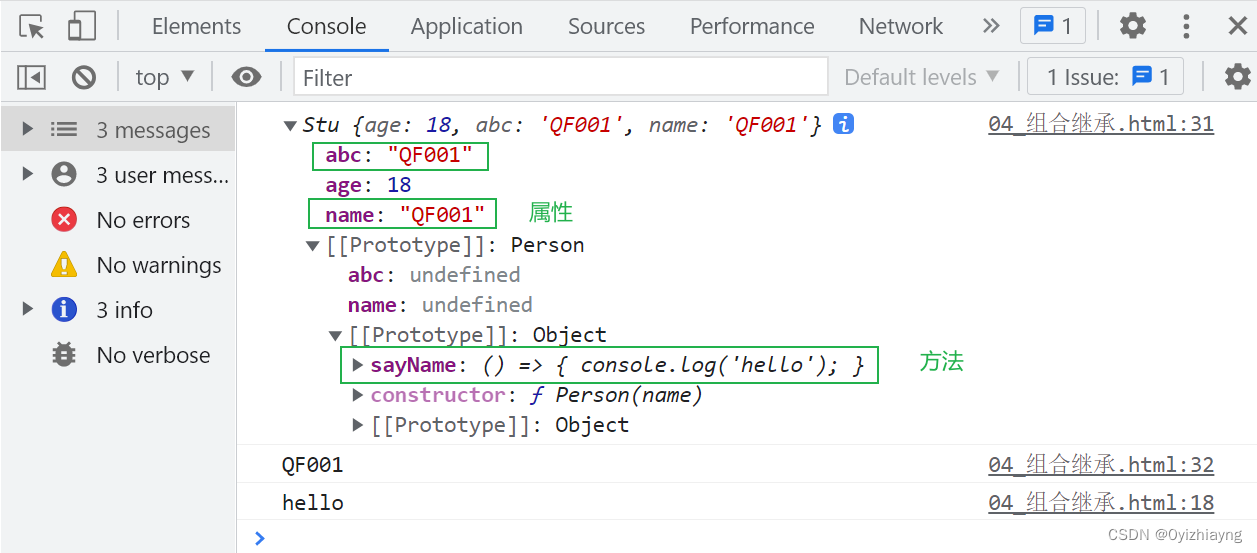The height and width of the screenshot is (553, 1257).
Task: Click into the Filter input field
Action: 560,77
